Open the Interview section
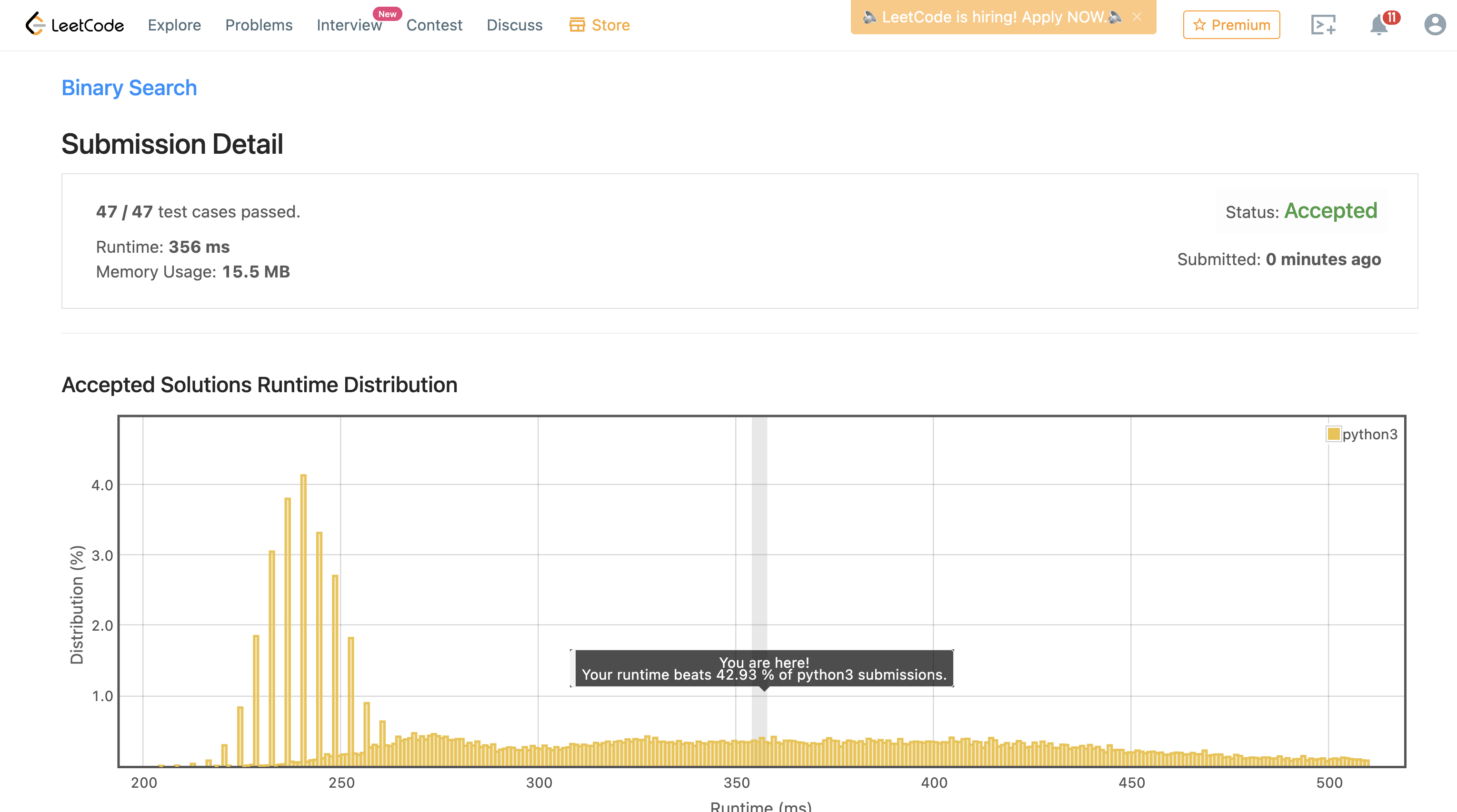Image resolution: width=1457 pixels, height=812 pixels. pyautogui.click(x=349, y=25)
